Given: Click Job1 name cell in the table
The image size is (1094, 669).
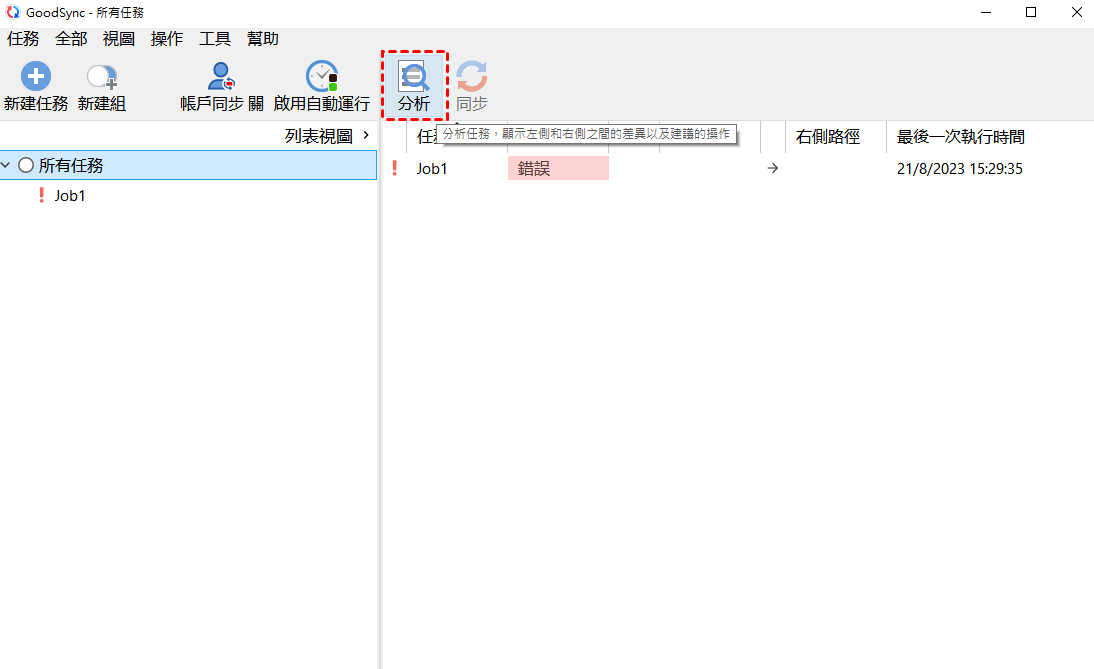Looking at the screenshot, I should (x=432, y=168).
